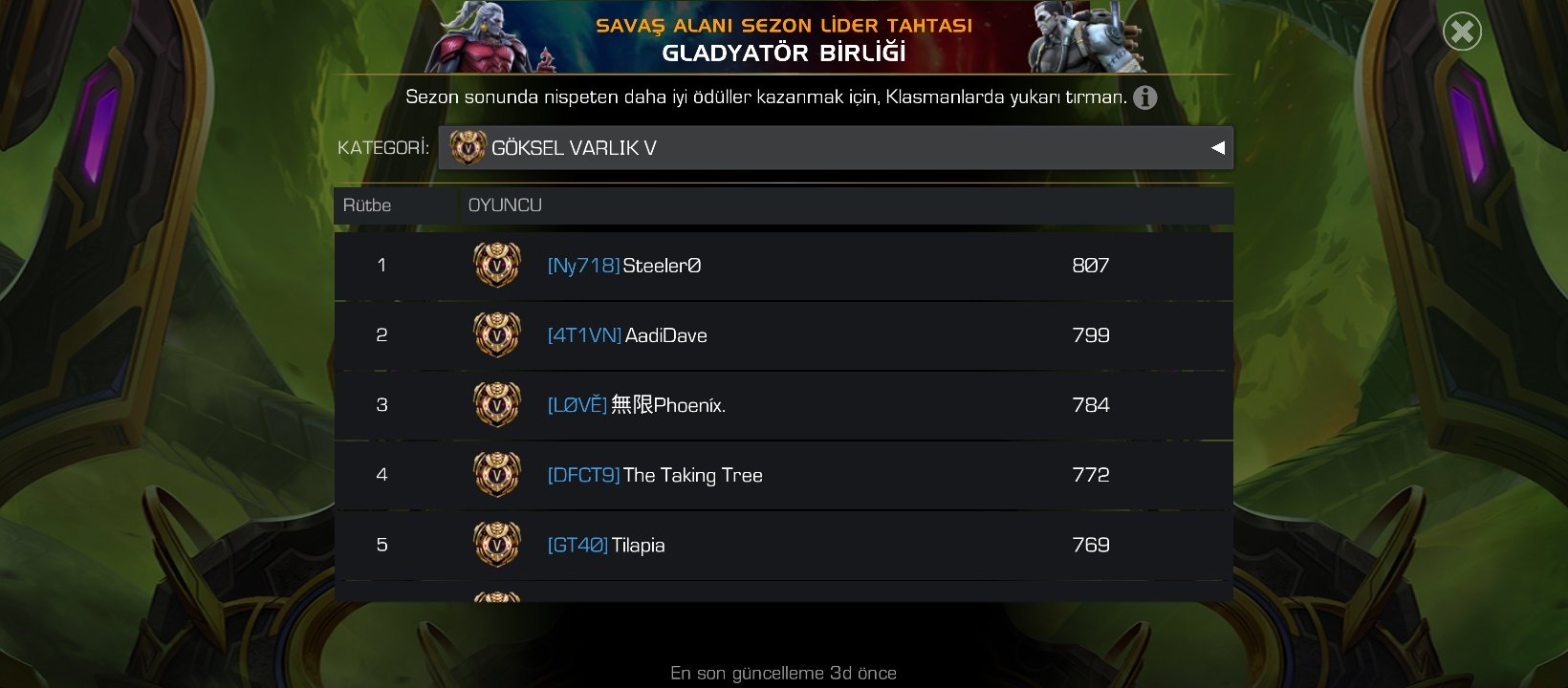Select player name AadiDave

666,335
